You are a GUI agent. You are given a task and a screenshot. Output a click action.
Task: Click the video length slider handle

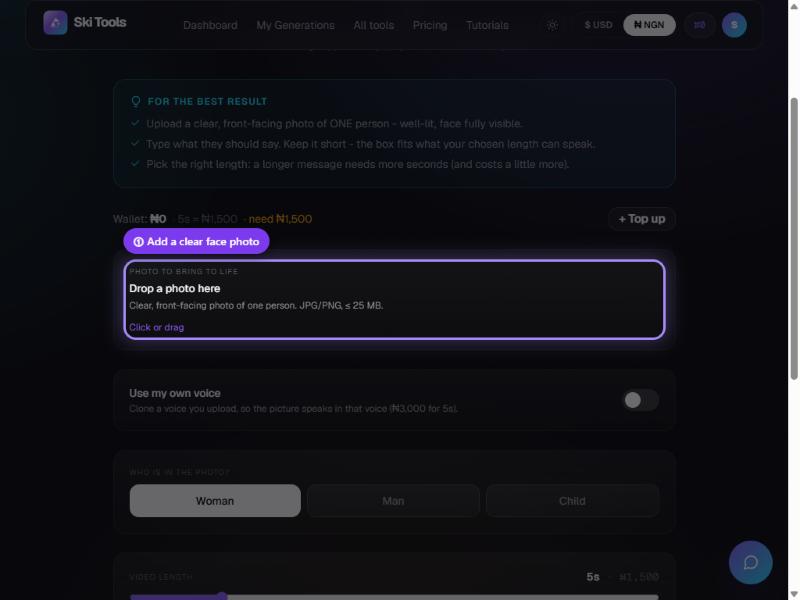221,596
